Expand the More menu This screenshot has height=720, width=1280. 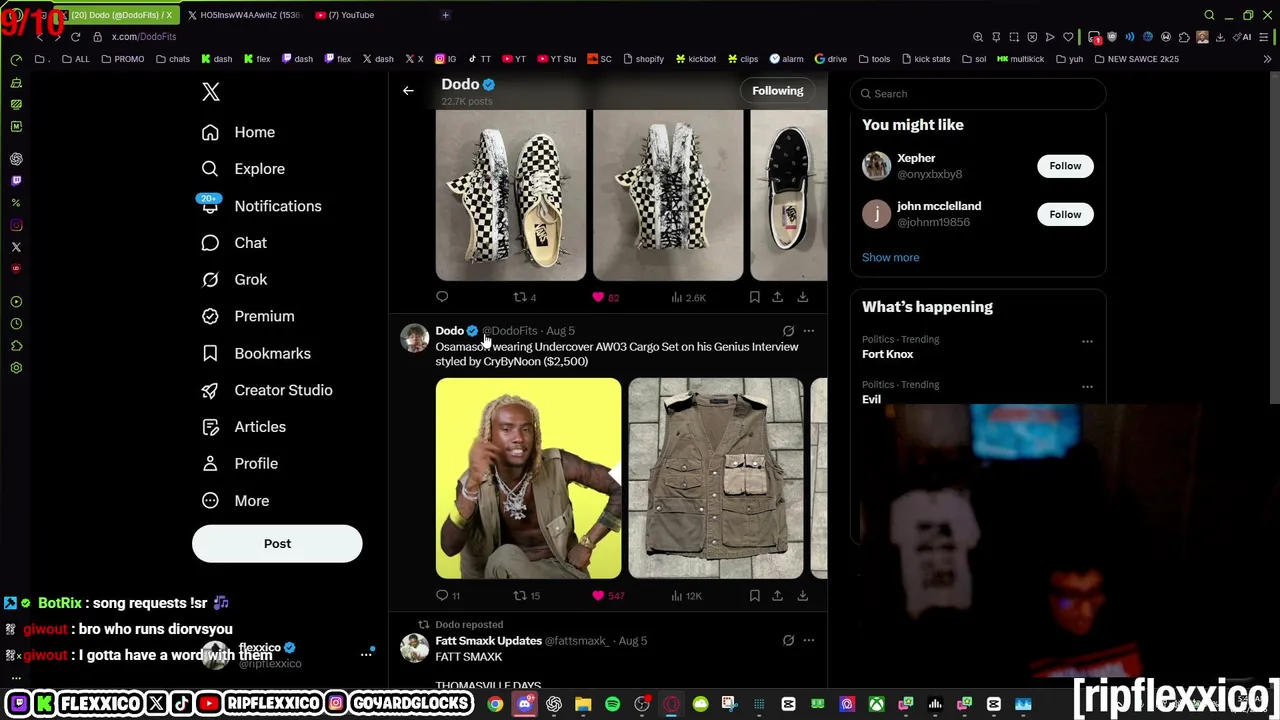coord(235,501)
